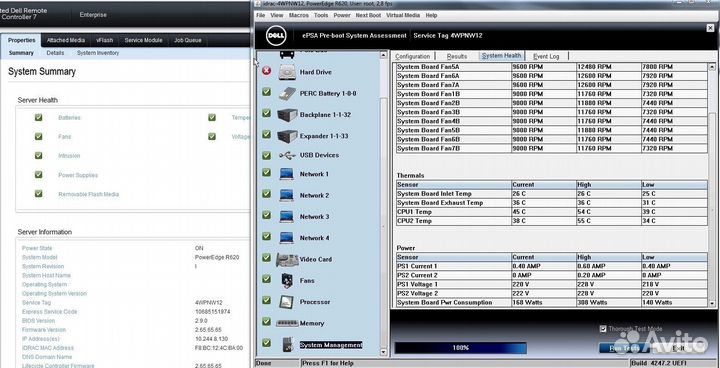Switch to the Results tab

pos(456,56)
